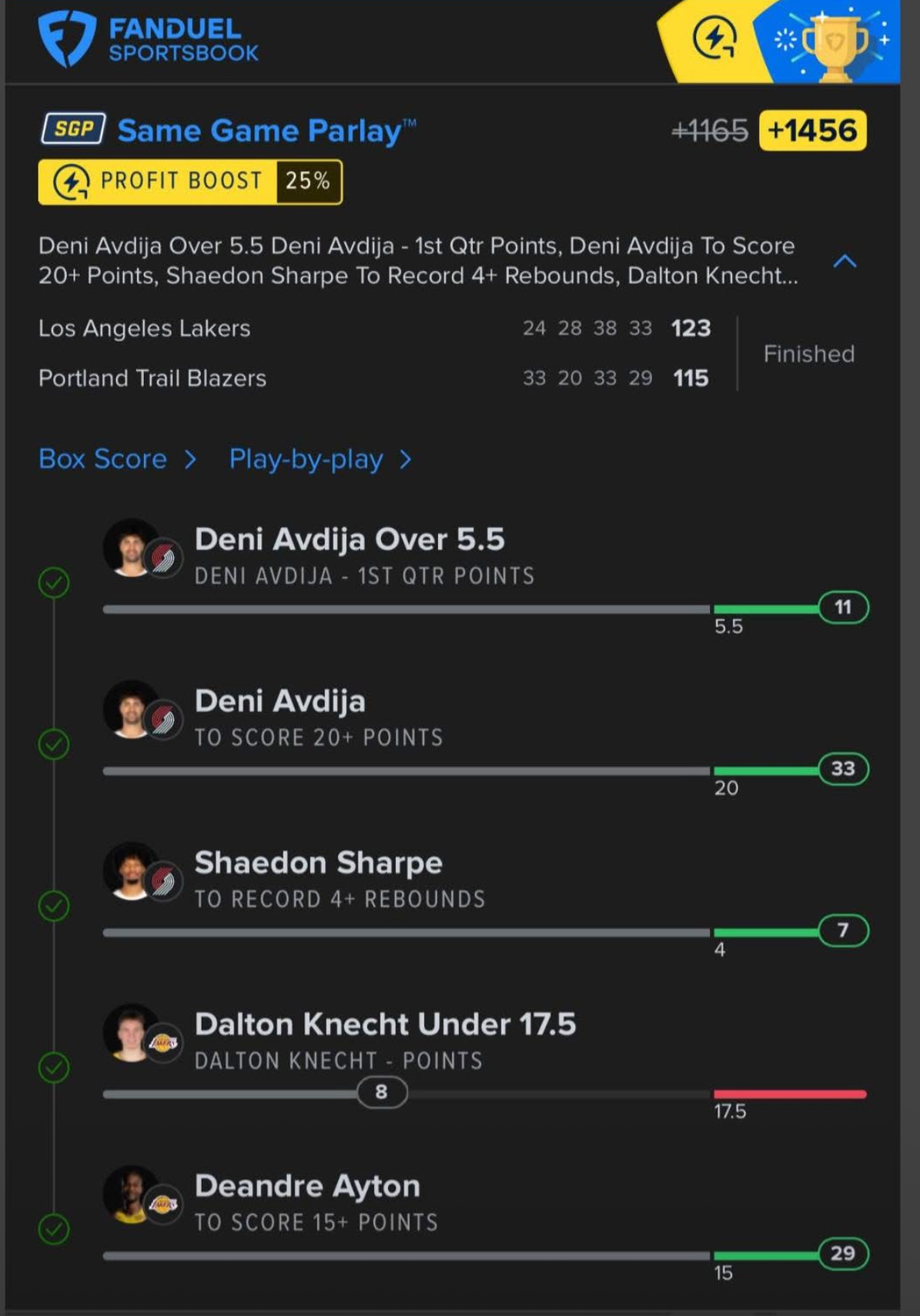Tap the yellow lightning boost icon
This screenshot has width=920, height=1316.
point(714,38)
